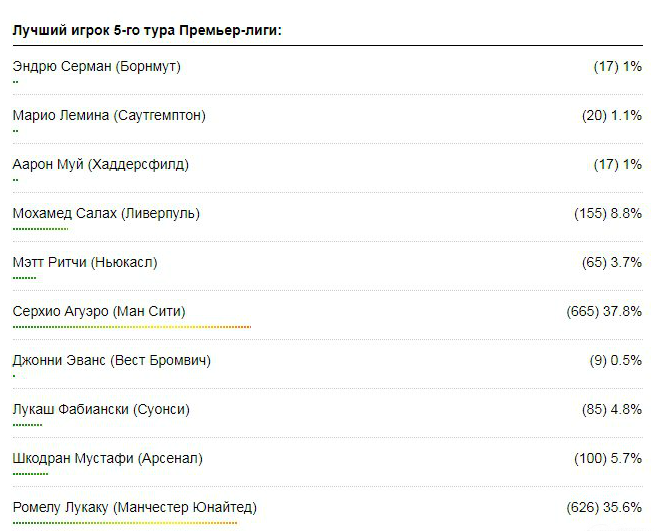
Task: Click Салах's green result bar
Action: click(x=40, y=228)
